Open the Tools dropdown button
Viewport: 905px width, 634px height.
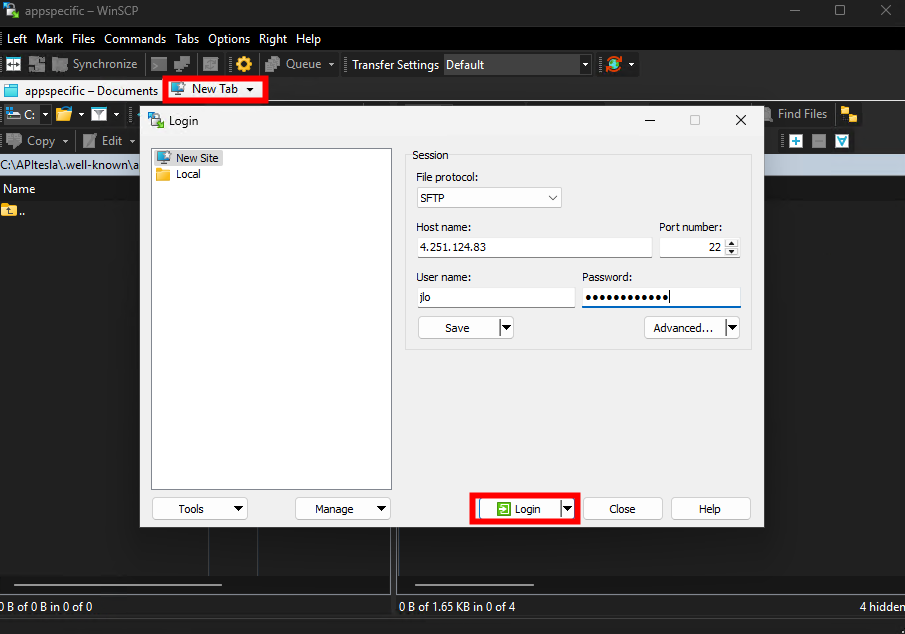tap(200, 509)
